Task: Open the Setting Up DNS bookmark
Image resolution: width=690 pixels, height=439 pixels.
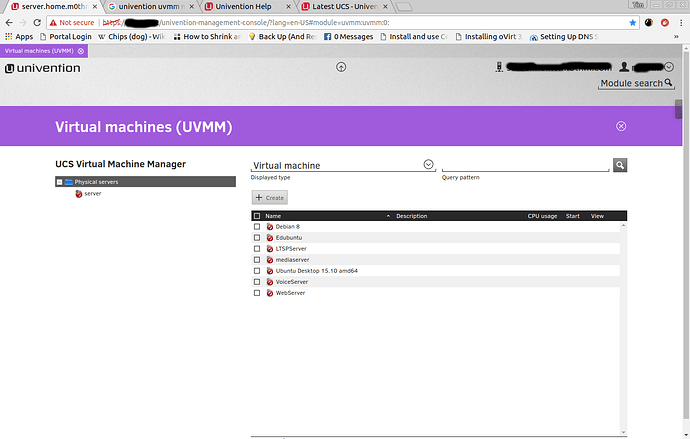Action: (x=564, y=37)
